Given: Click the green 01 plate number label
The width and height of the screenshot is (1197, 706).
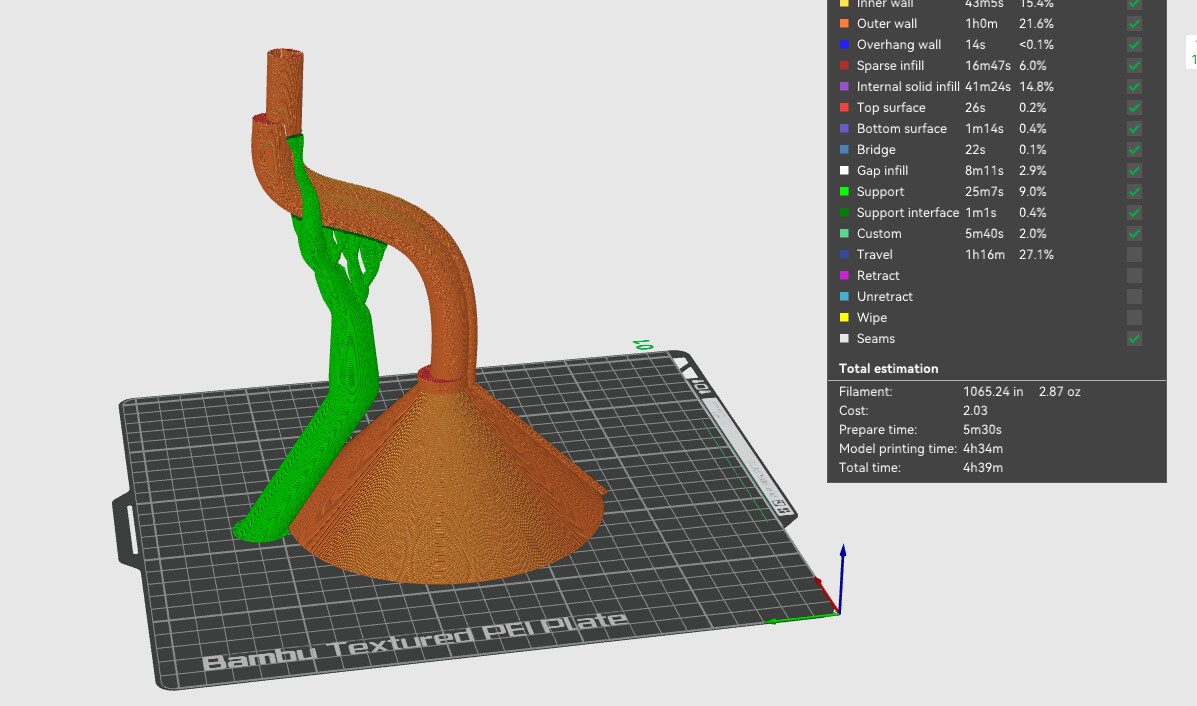Looking at the screenshot, I should pyautogui.click(x=644, y=346).
